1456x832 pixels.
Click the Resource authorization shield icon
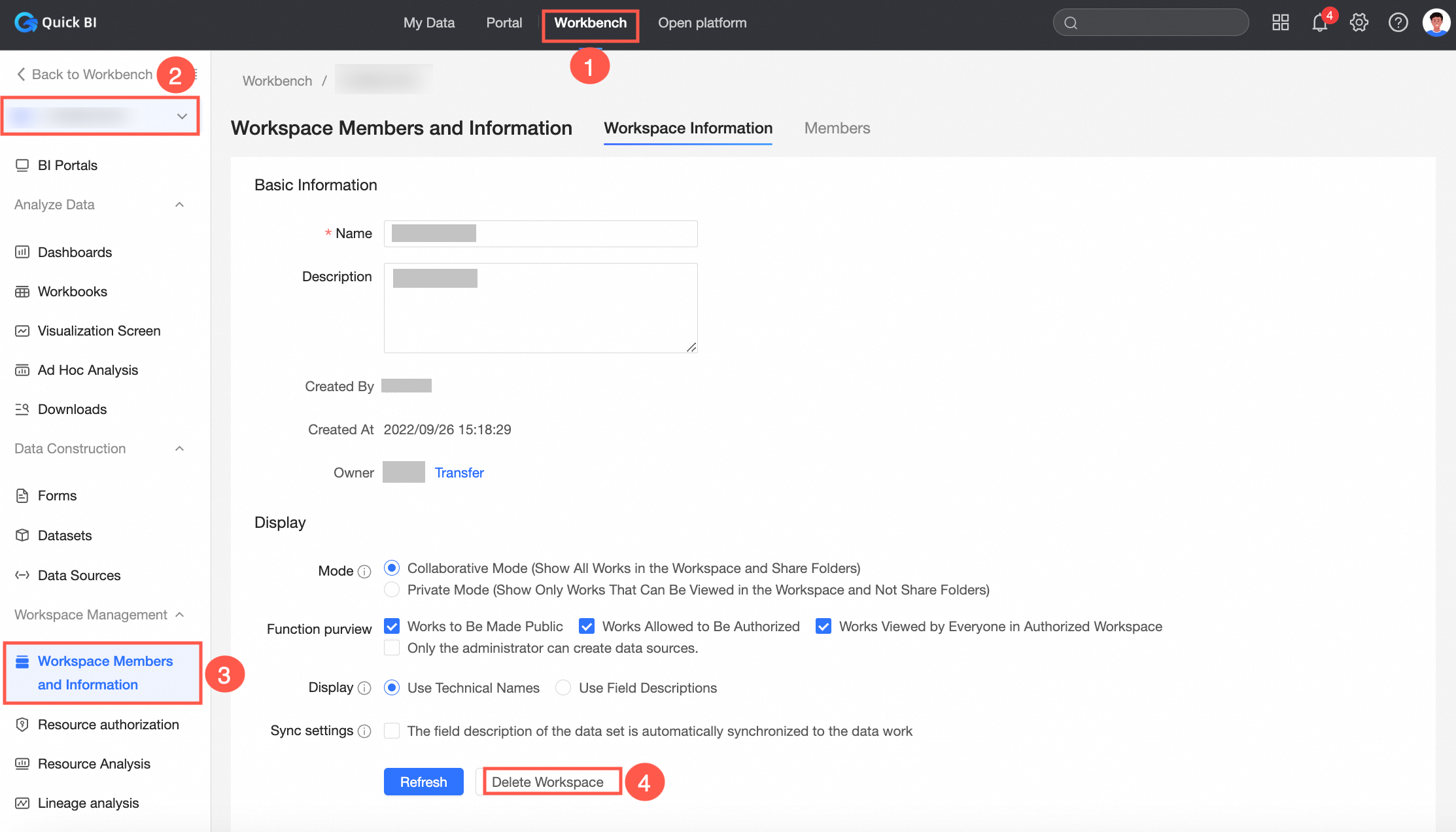coord(22,725)
